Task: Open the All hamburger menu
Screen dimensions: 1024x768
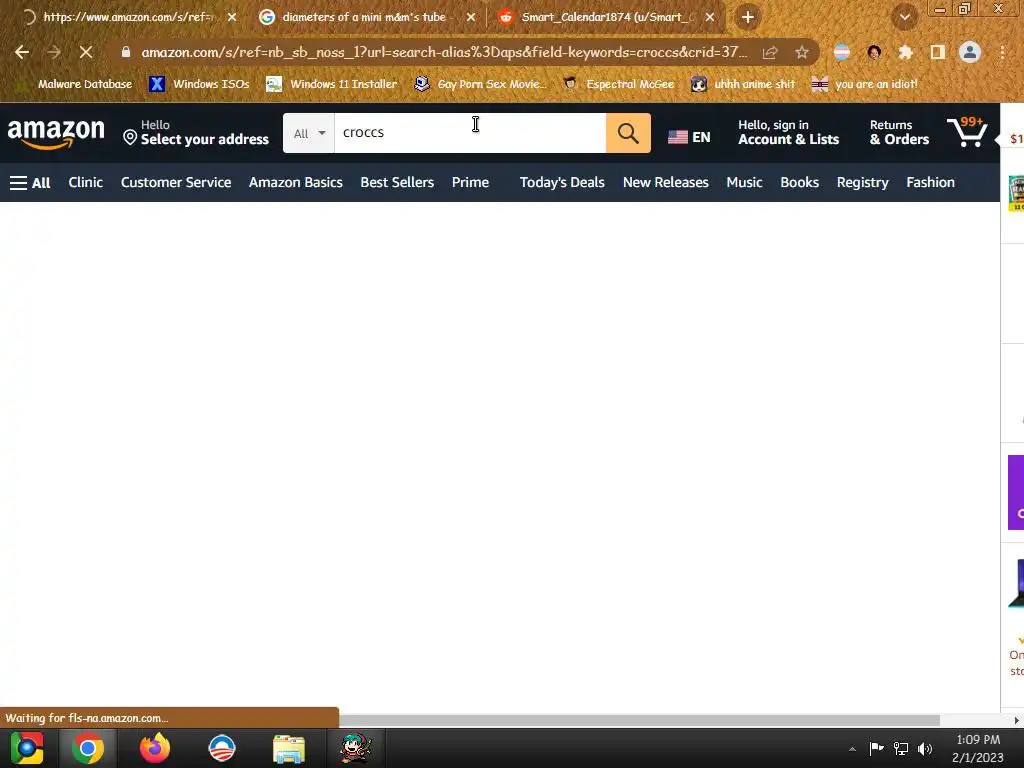Action: click(x=30, y=183)
